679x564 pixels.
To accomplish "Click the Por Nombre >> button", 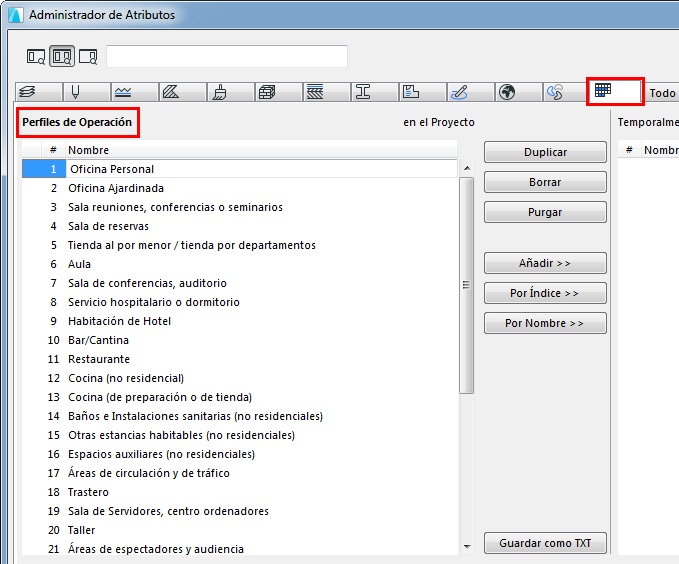I will click(545, 323).
